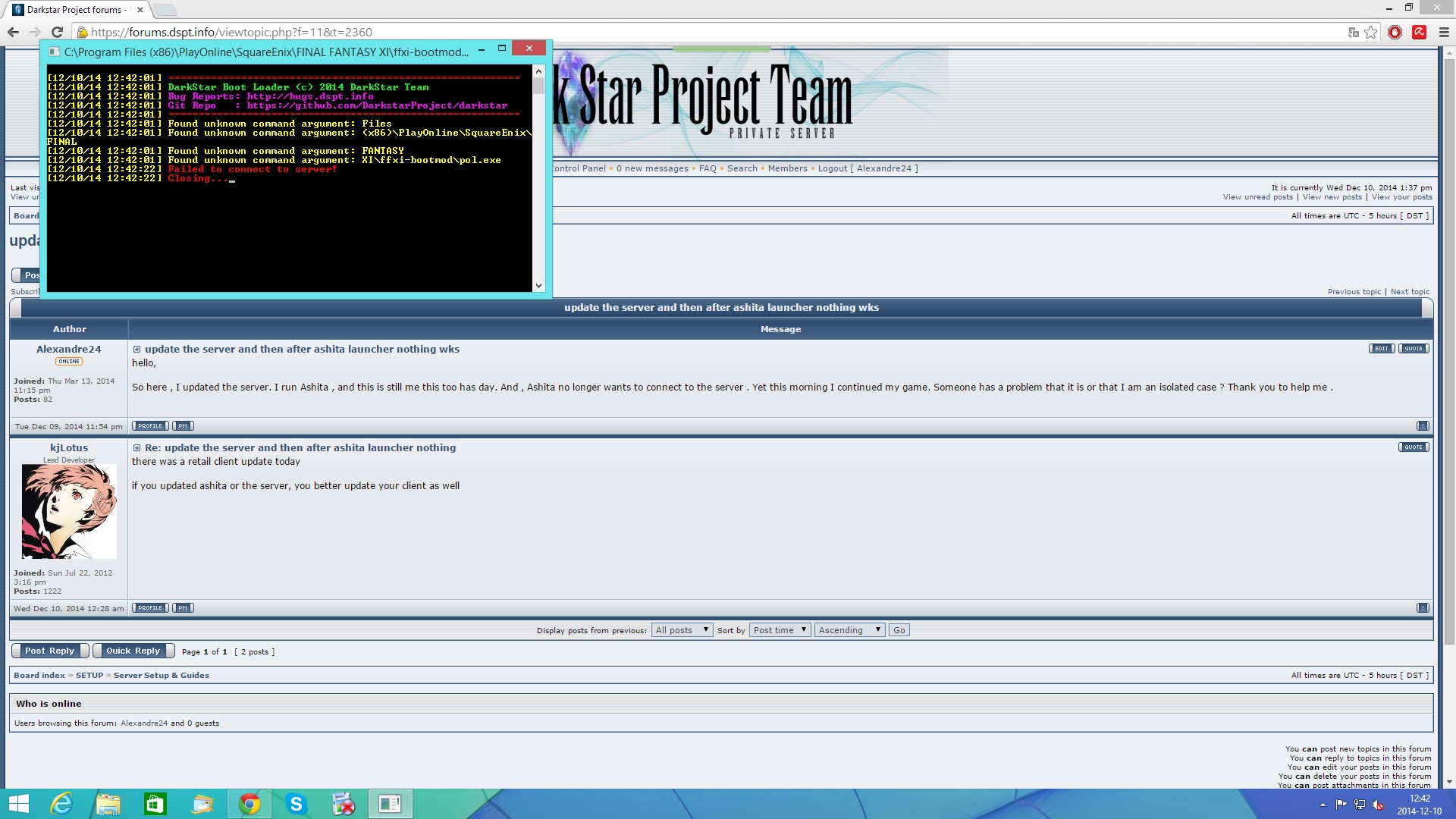Viewport: 1456px width, 819px height.
Task: Click kjLotus's avatar image
Action: (x=69, y=512)
